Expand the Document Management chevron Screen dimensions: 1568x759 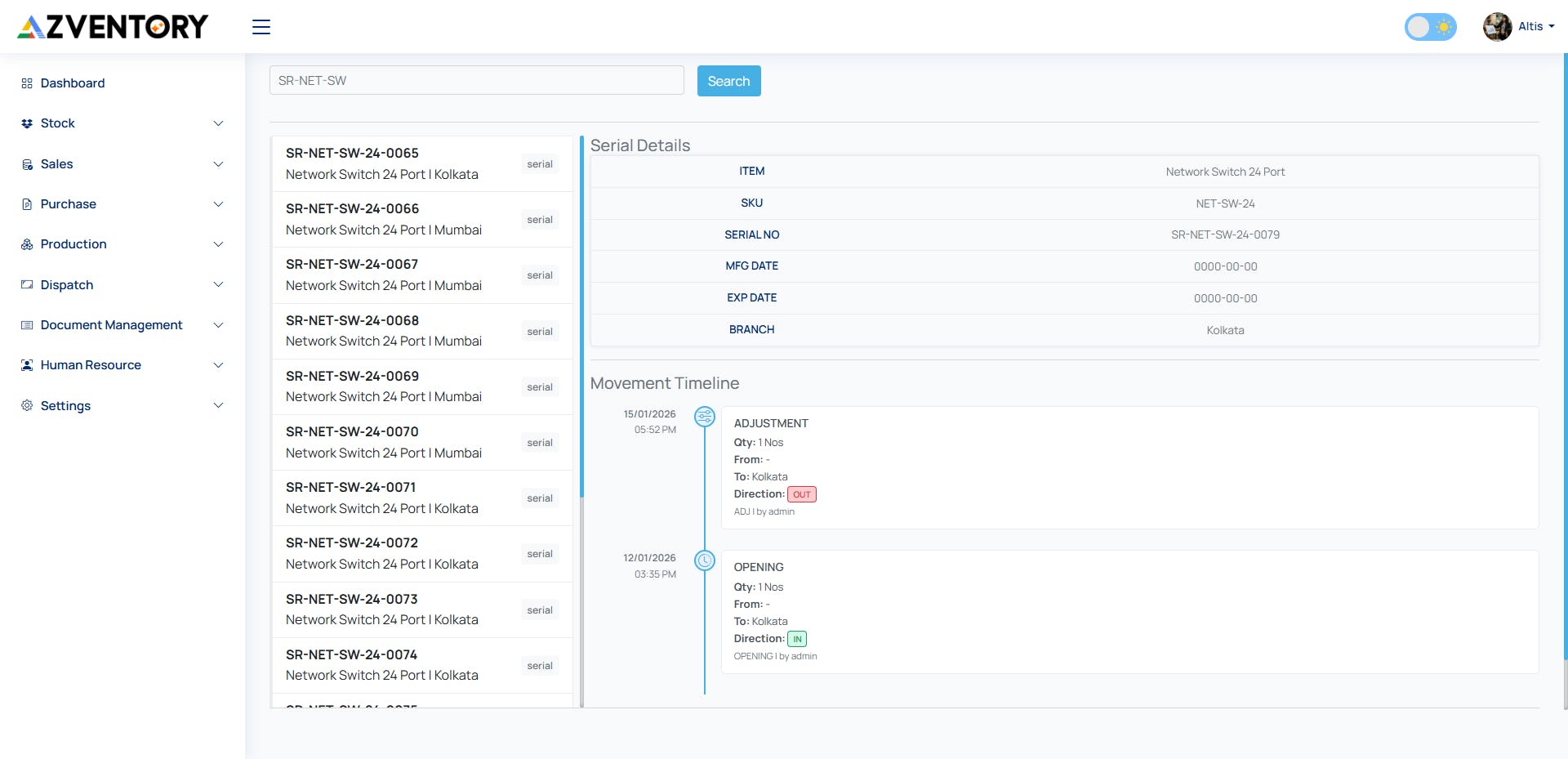pyautogui.click(x=218, y=324)
